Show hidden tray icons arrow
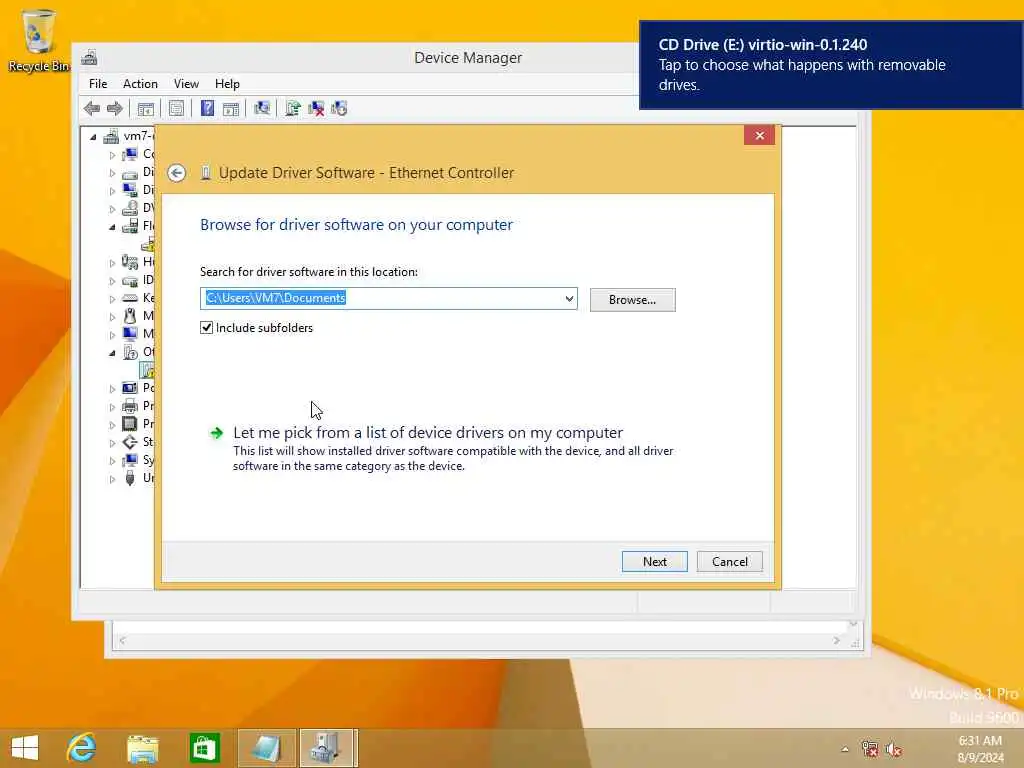This screenshot has height=768, width=1024. pyautogui.click(x=844, y=749)
